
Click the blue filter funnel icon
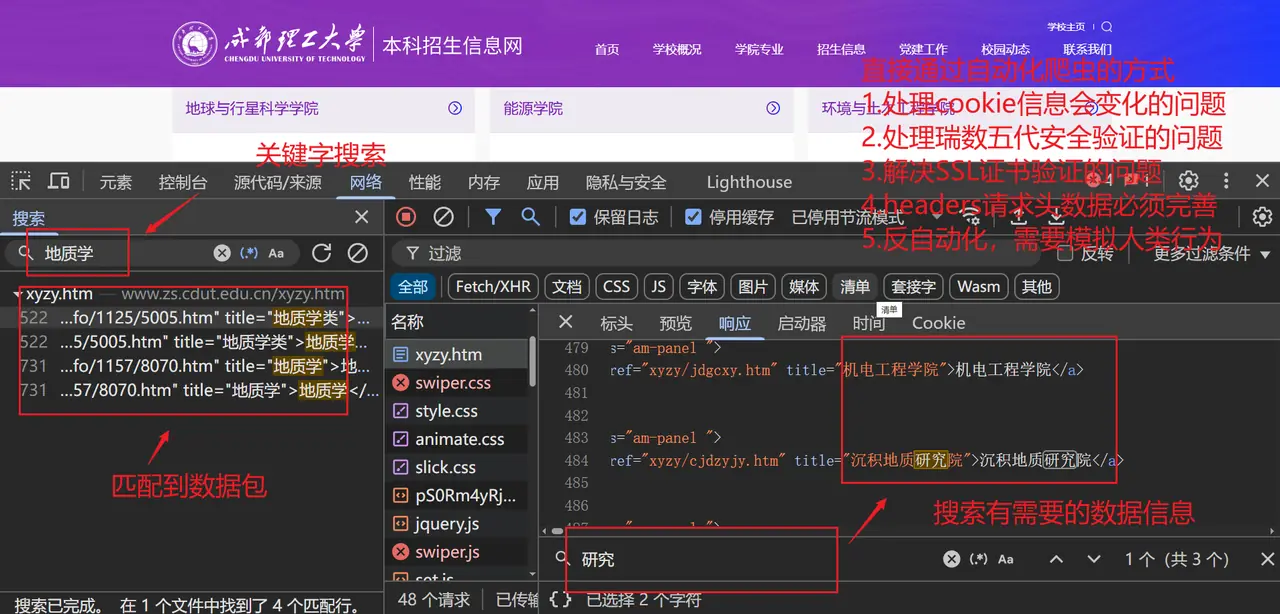click(x=493, y=217)
